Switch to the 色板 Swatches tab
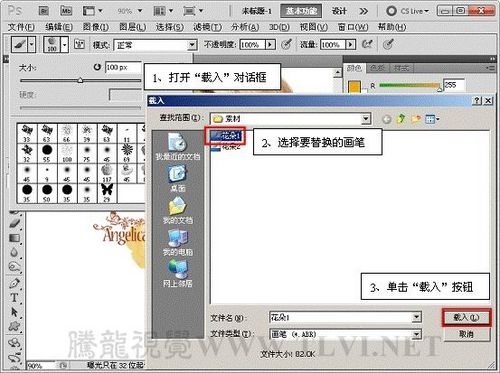This screenshot has height=373, width=500. pos(378,68)
